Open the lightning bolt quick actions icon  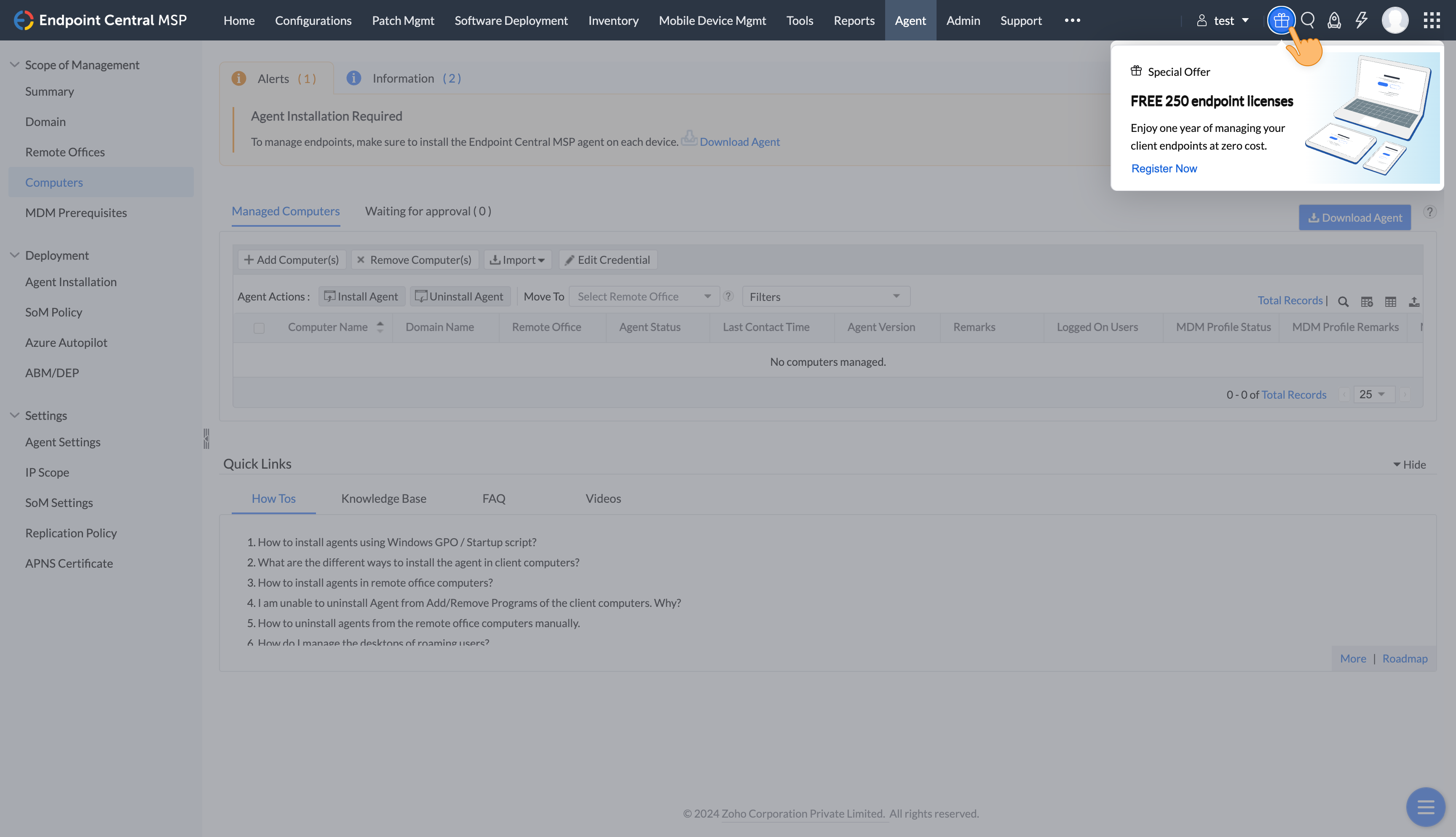[1361, 21]
